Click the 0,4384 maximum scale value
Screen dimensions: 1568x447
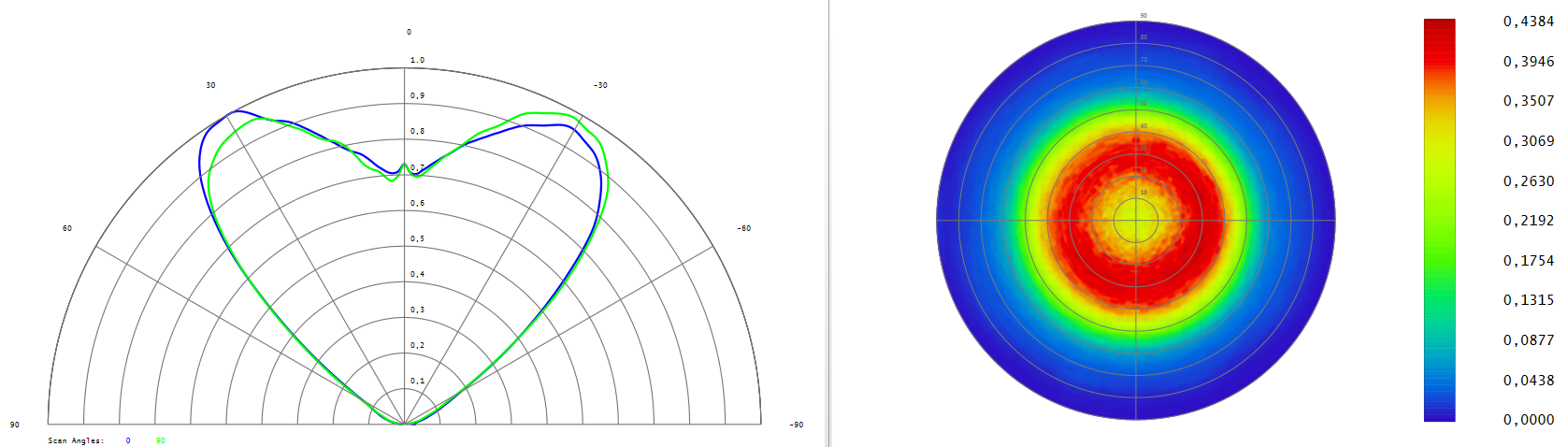point(1529,22)
